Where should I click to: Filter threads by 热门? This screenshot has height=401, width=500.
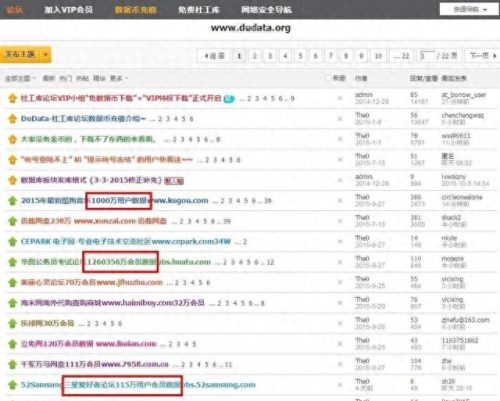(x=66, y=78)
